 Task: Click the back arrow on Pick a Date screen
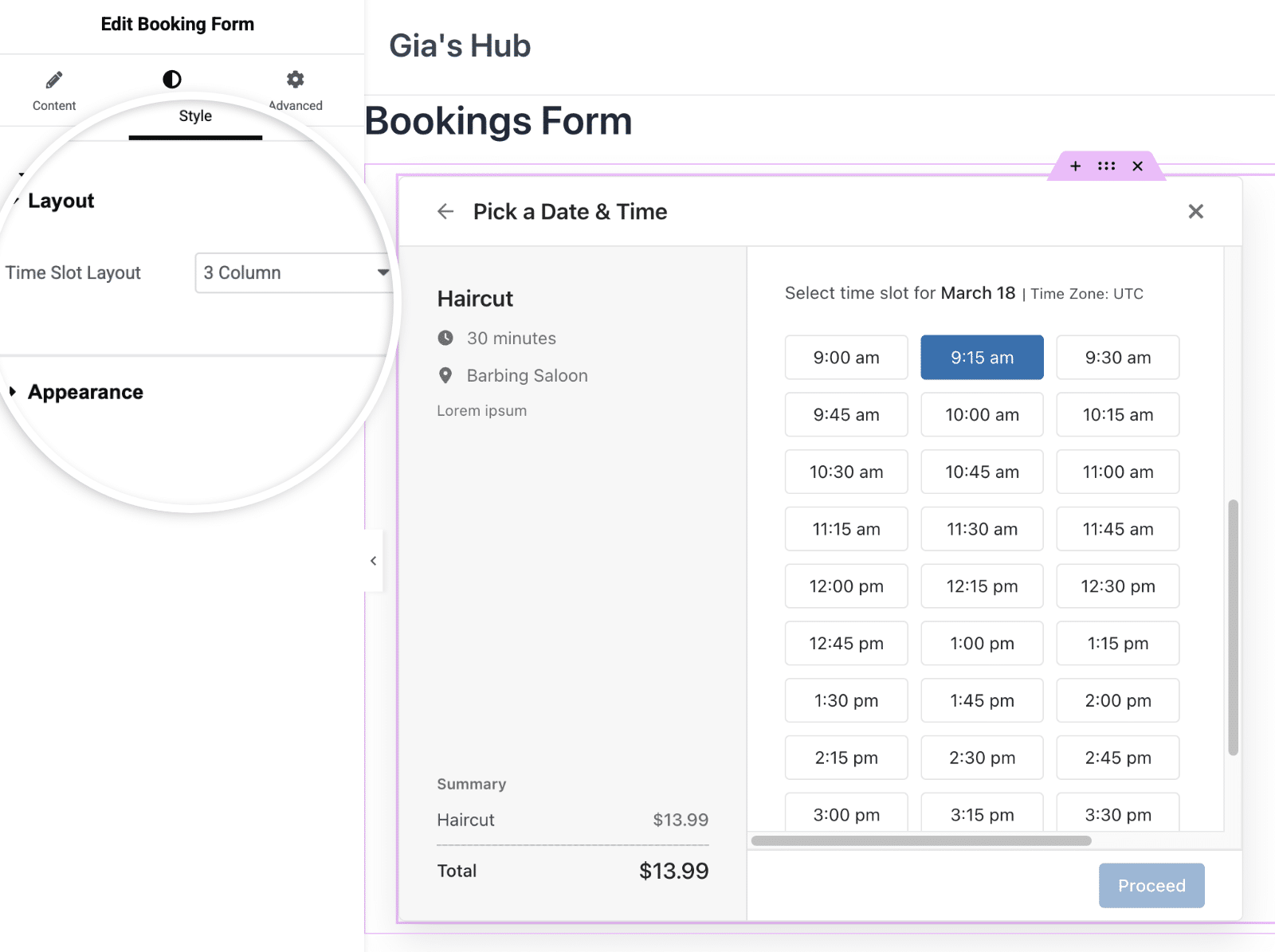445,212
